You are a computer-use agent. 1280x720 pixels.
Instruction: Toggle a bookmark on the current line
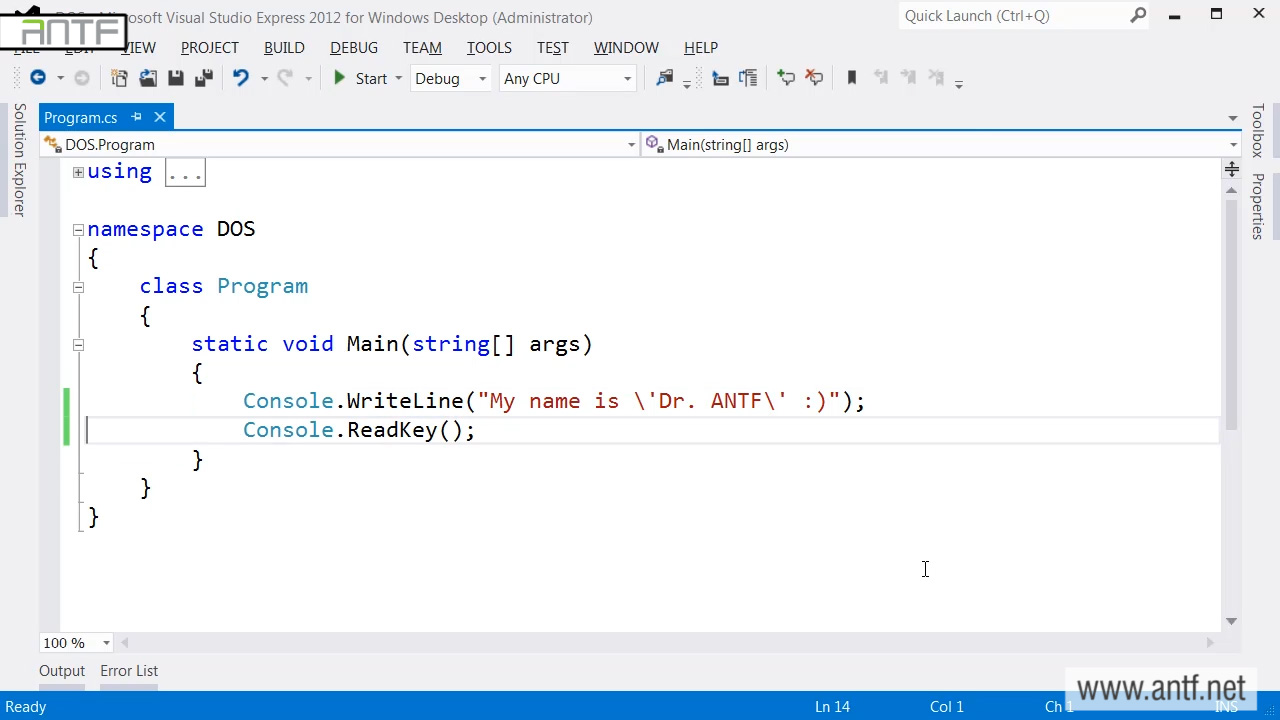[852, 78]
